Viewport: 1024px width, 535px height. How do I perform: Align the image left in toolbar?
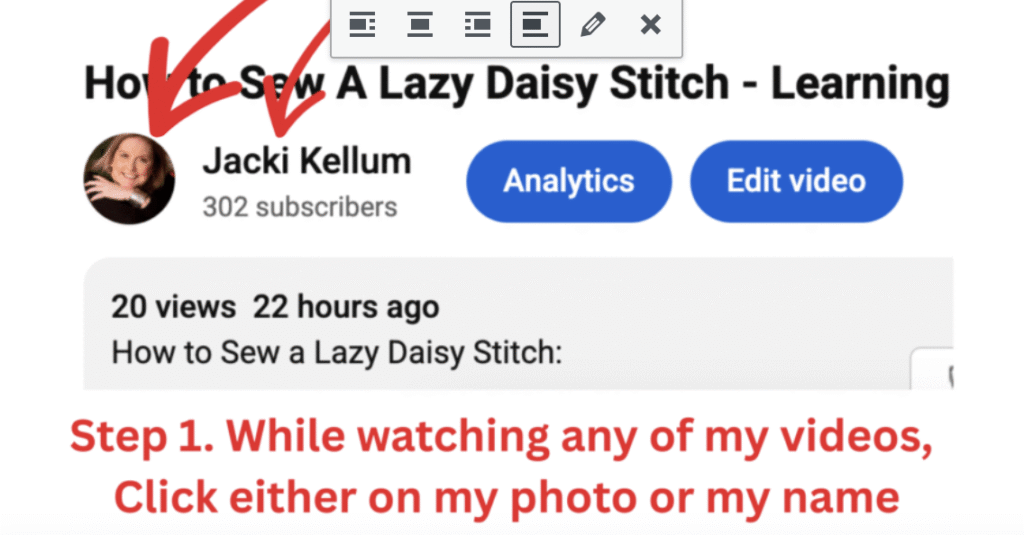pyautogui.click(x=362, y=25)
